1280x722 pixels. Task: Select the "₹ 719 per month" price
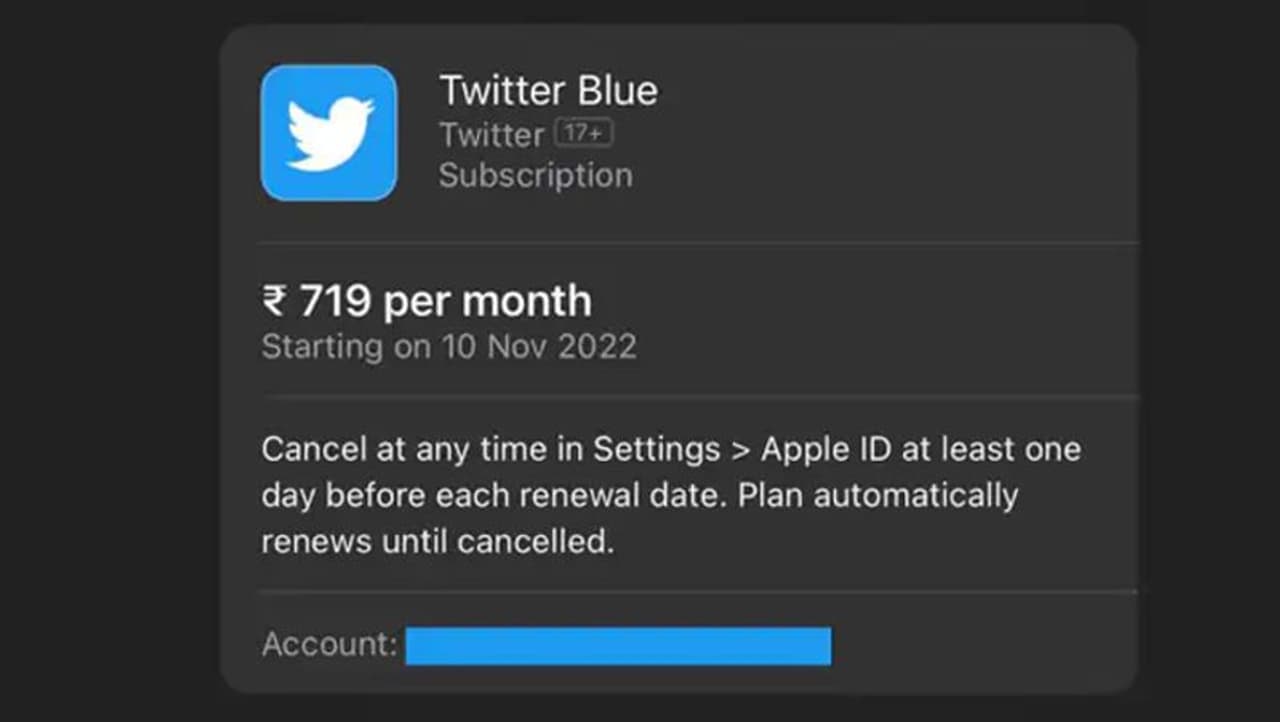pyautogui.click(x=426, y=301)
